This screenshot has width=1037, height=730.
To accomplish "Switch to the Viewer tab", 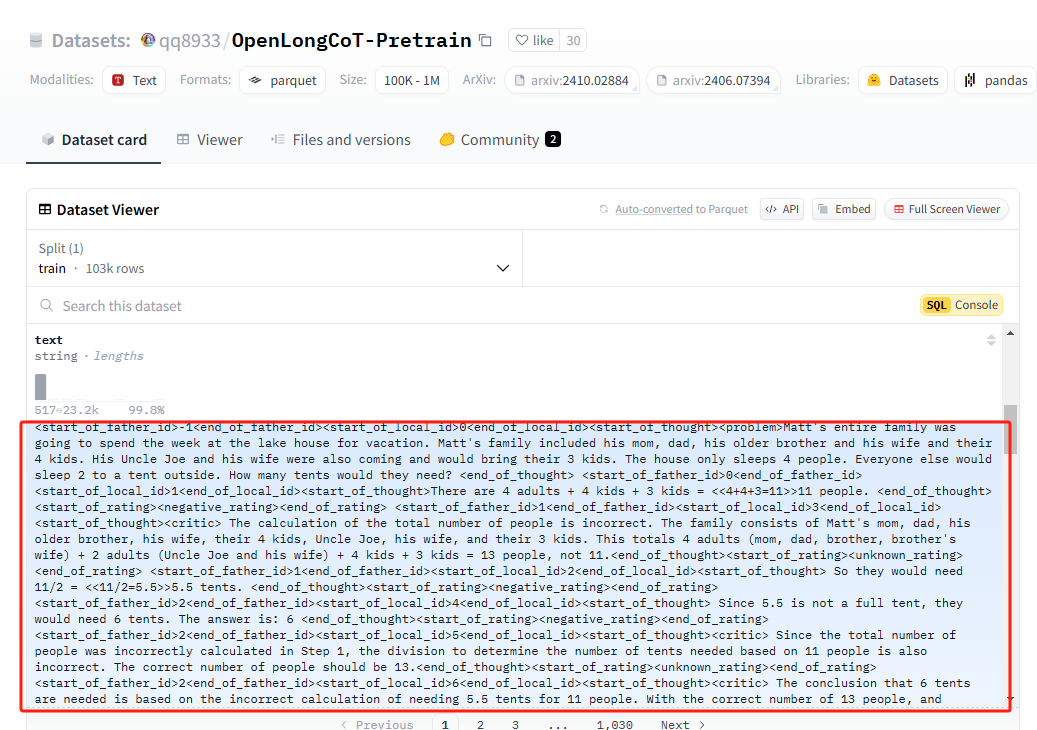I will 209,140.
